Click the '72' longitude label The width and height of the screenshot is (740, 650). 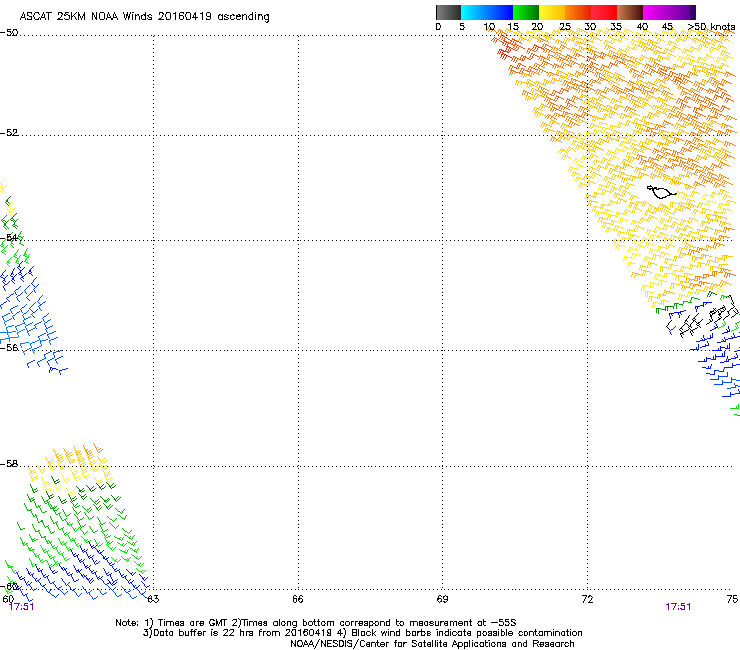587,599
